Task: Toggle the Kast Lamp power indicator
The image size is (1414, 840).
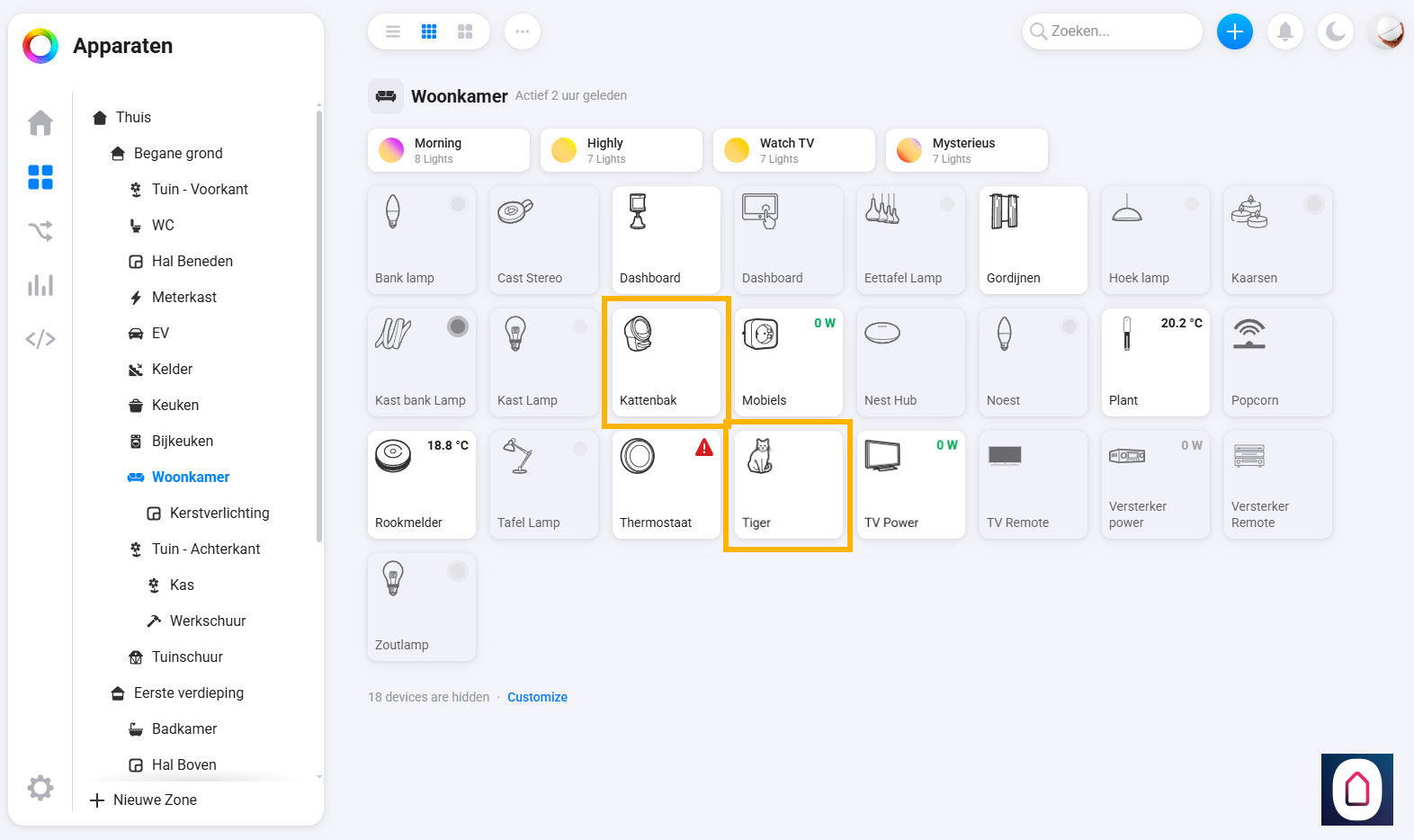Action: click(x=580, y=326)
